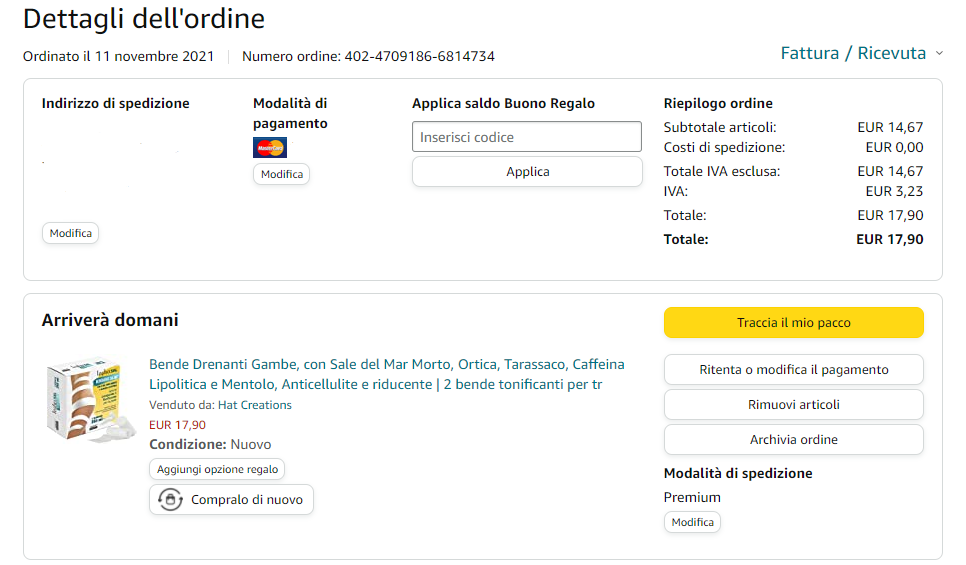This screenshot has width=966, height=565.
Task: Click the Mastercard payment card icon
Action: click(x=270, y=148)
